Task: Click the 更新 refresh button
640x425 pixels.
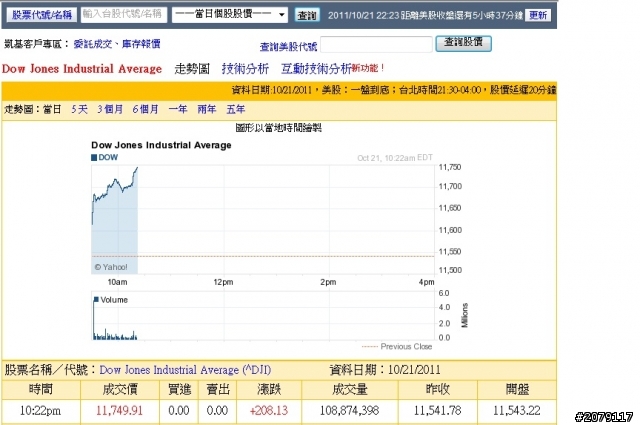Action: click(538, 15)
